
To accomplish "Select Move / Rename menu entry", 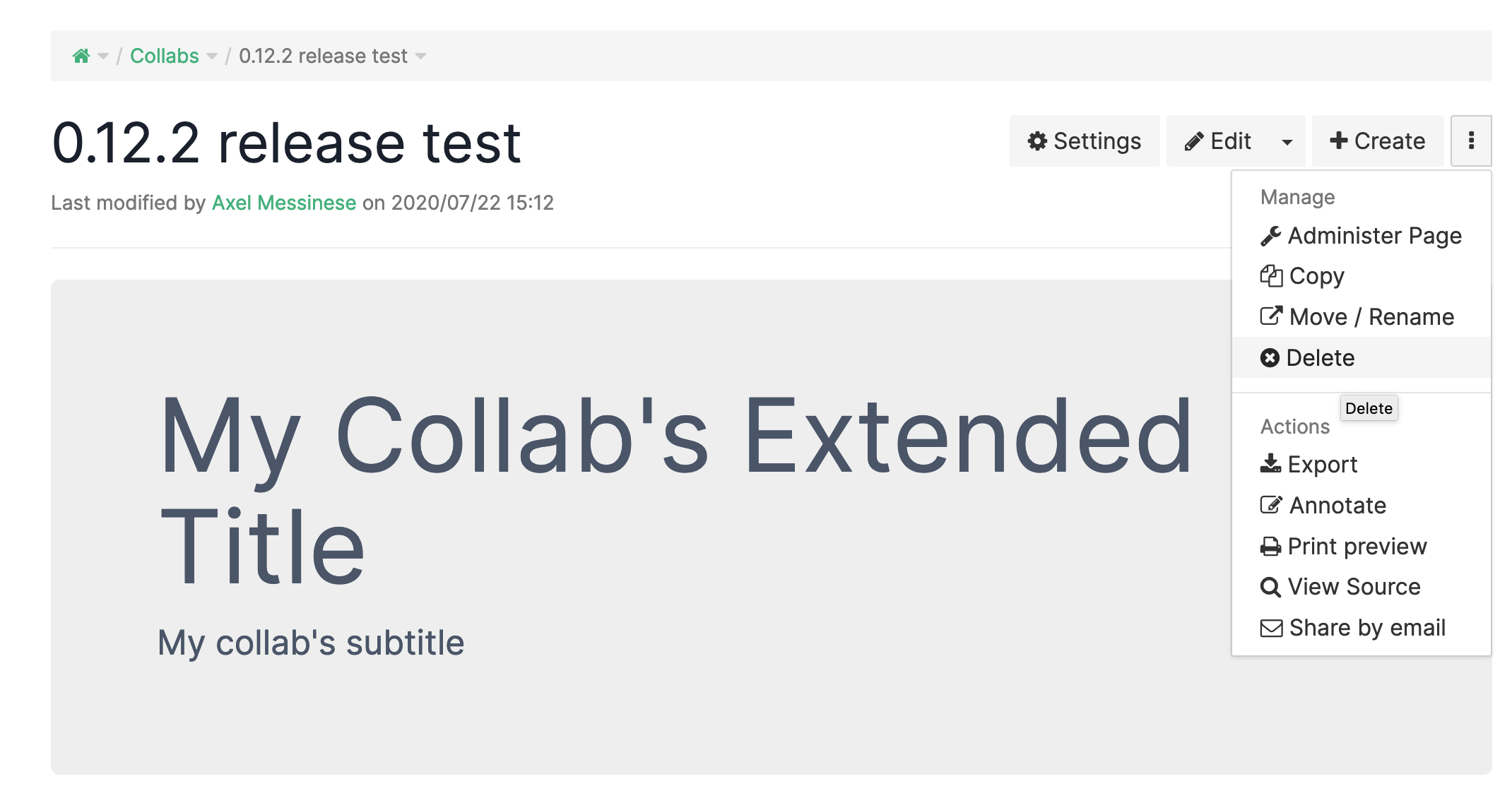I will pyautogui.click(x=1357, y=317).
